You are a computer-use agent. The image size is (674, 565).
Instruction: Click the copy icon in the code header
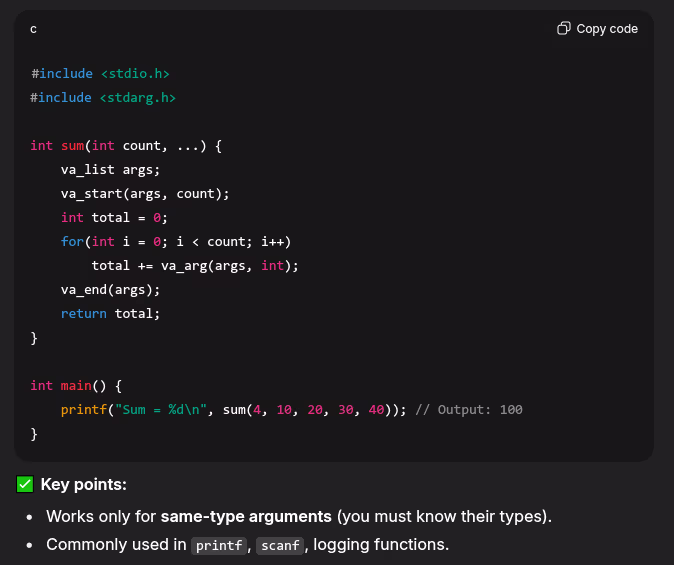click(x=564, y=29)
